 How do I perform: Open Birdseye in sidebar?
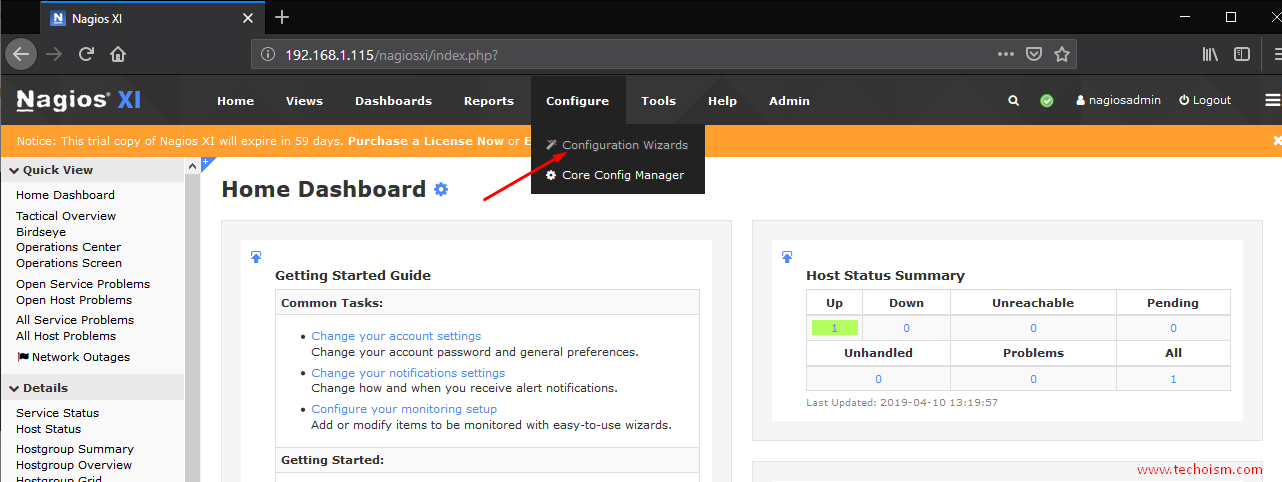41,232
